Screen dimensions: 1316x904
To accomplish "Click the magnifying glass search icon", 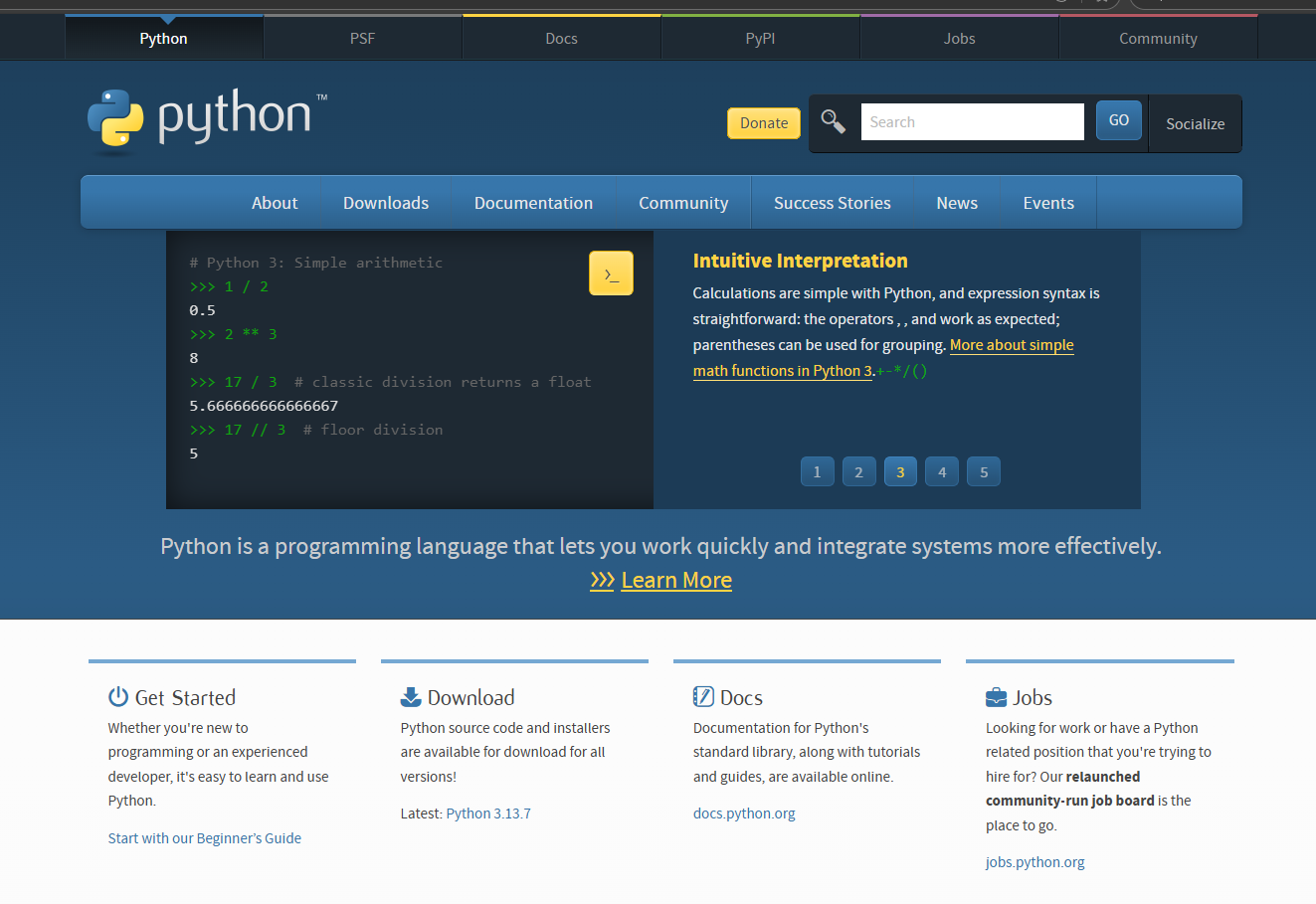I will click(834, 122).
